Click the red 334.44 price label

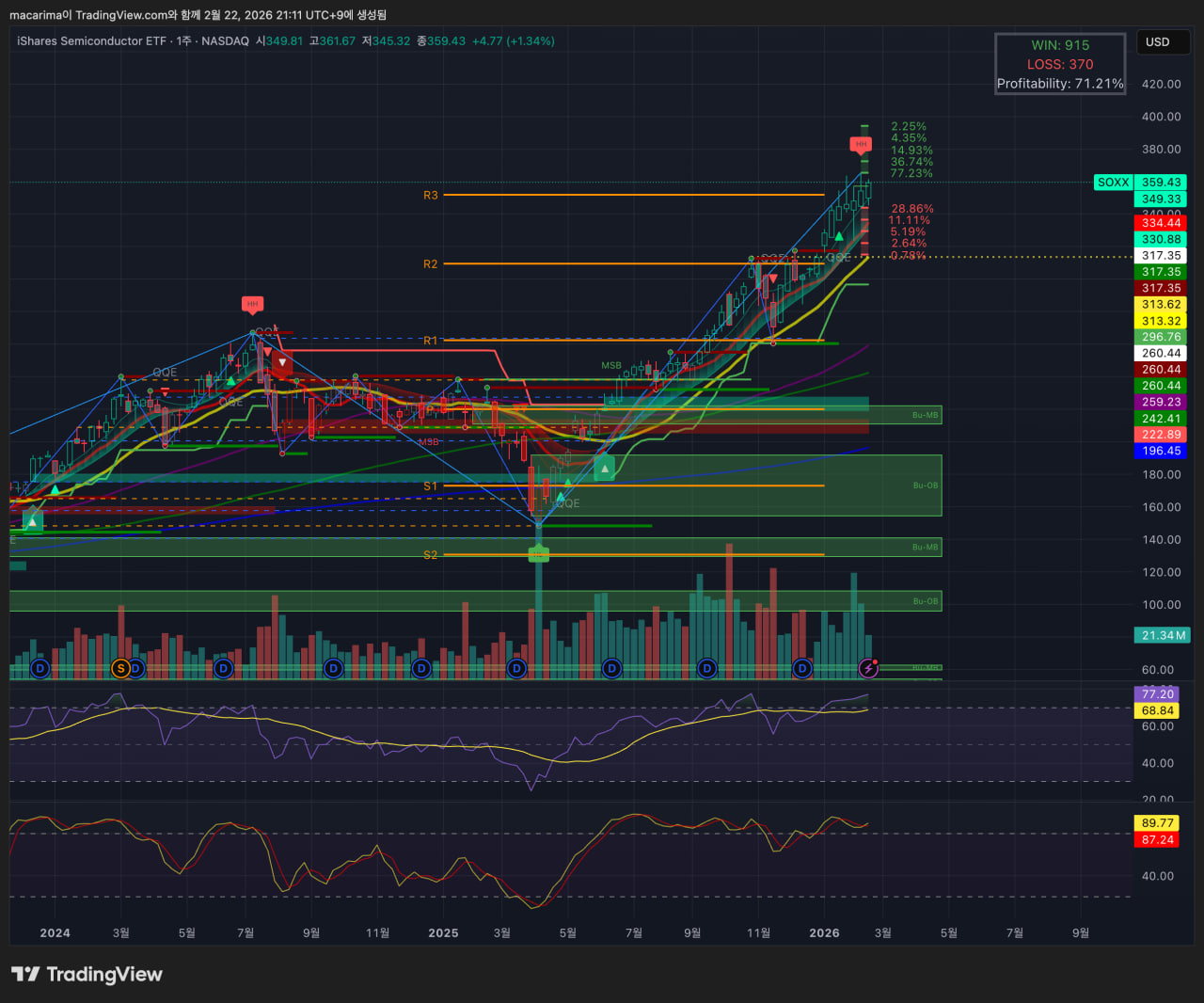point(1162,223)
